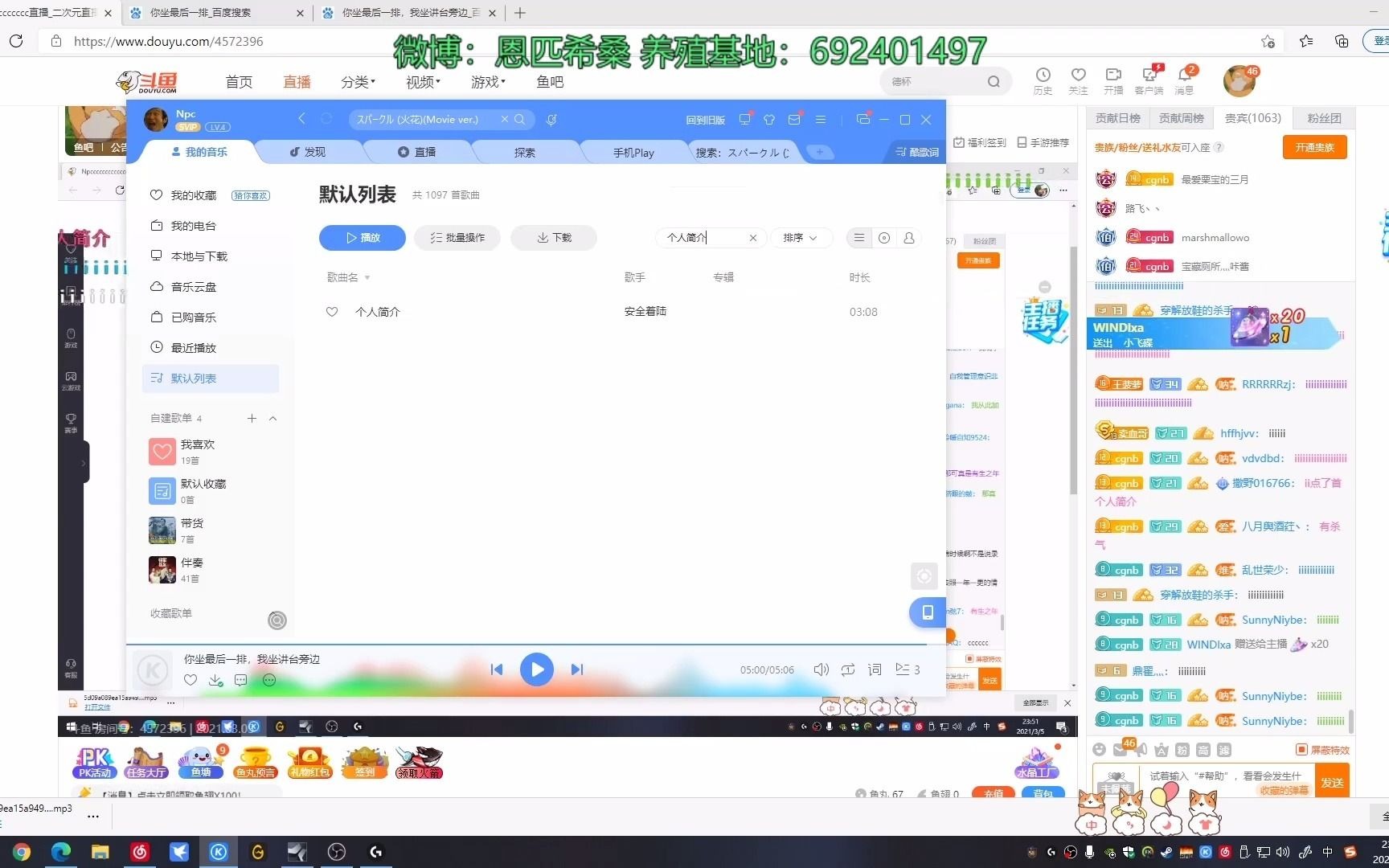Open the play queue showing 3 songs

908,669
